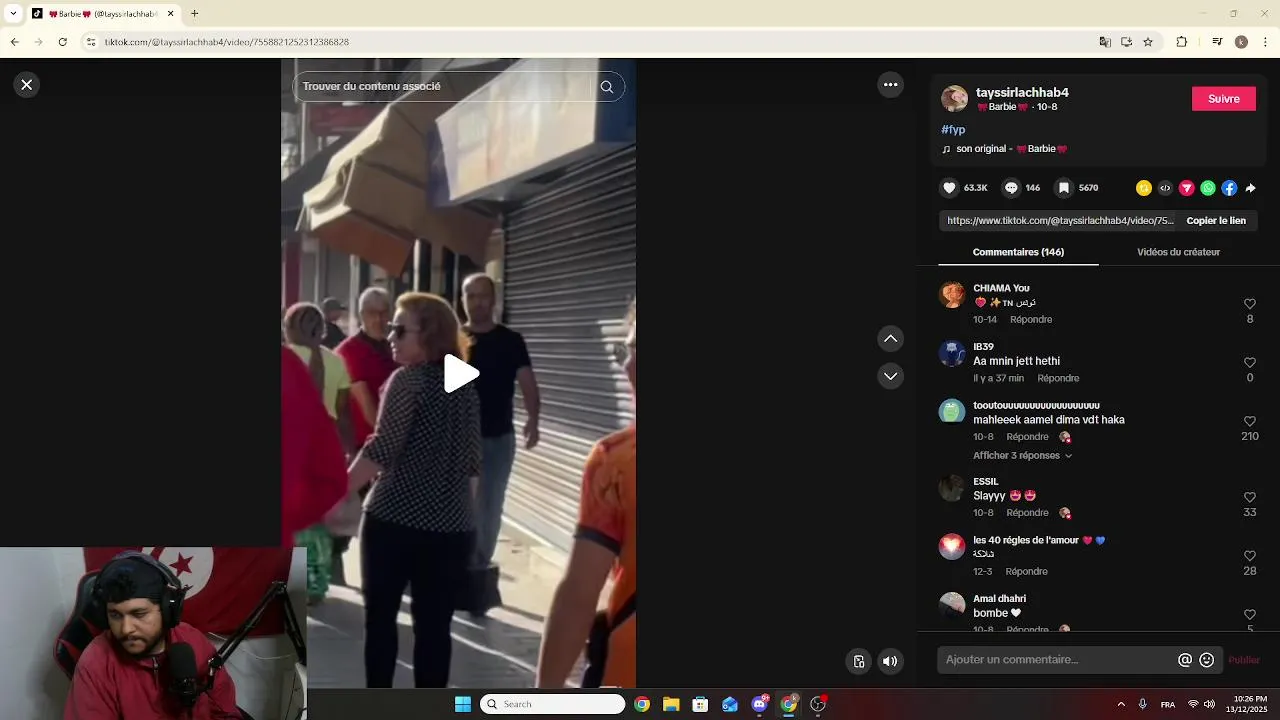Go to next video with down arrow

[x=890, y=376]
